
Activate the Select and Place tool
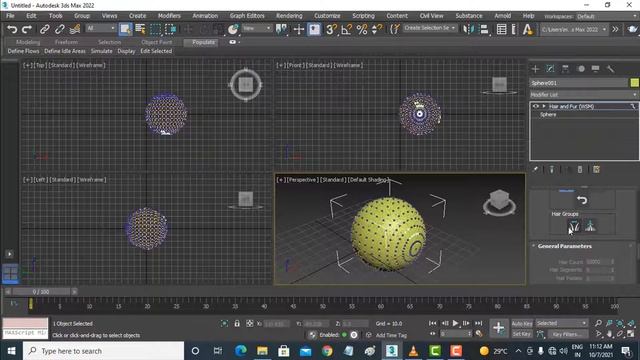[x=233, y=29]
